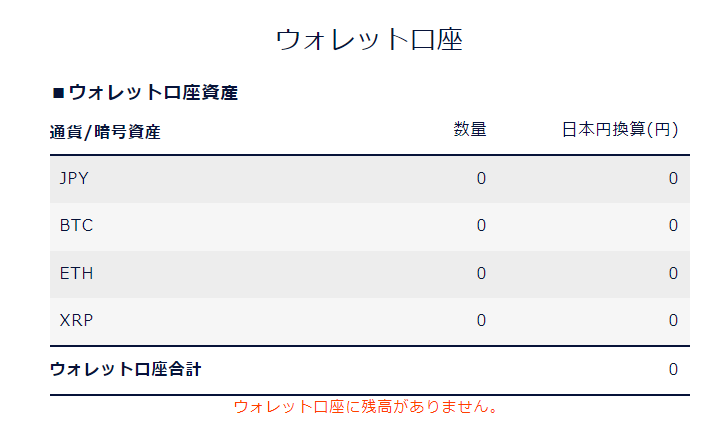Image resolution: width=718 pixels, height=425 pixels.
Task: Click the ETH yen-equivalent value
Action: tap(673, 273)
